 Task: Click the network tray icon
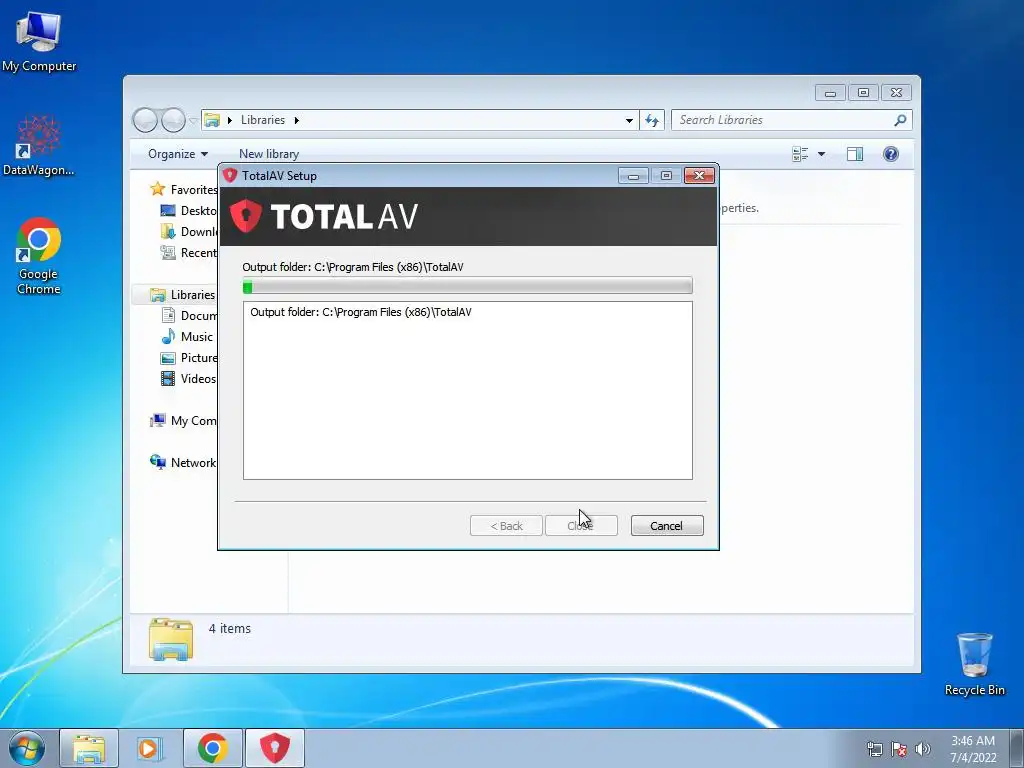(x=874, y=749)
